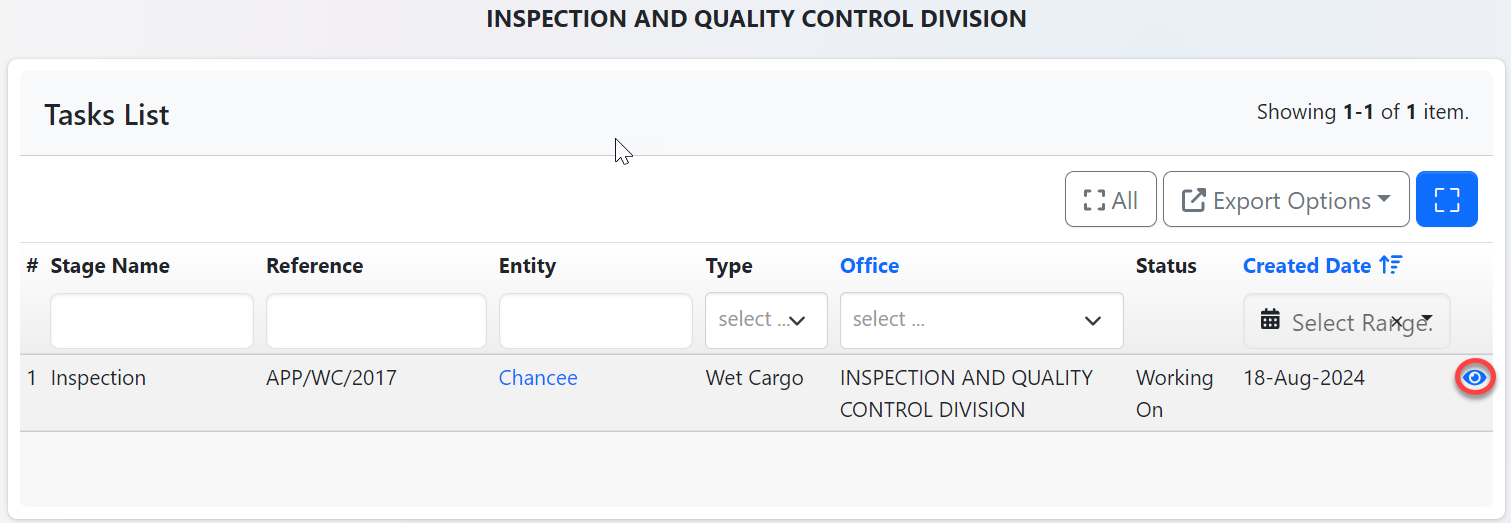Click the Entity filter input field

coord(595,321)
